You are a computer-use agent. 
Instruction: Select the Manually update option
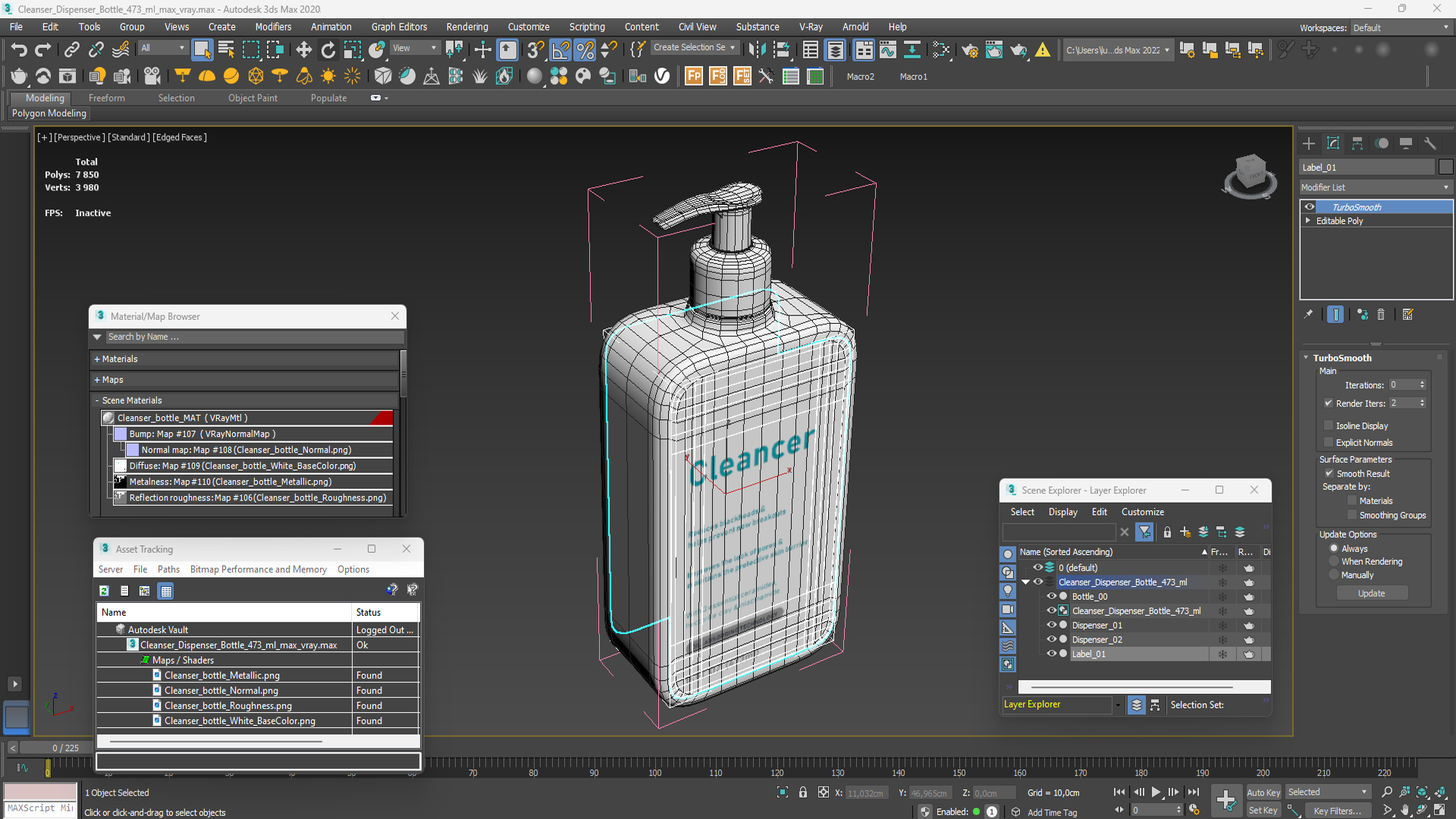(x=1334, y=575)
